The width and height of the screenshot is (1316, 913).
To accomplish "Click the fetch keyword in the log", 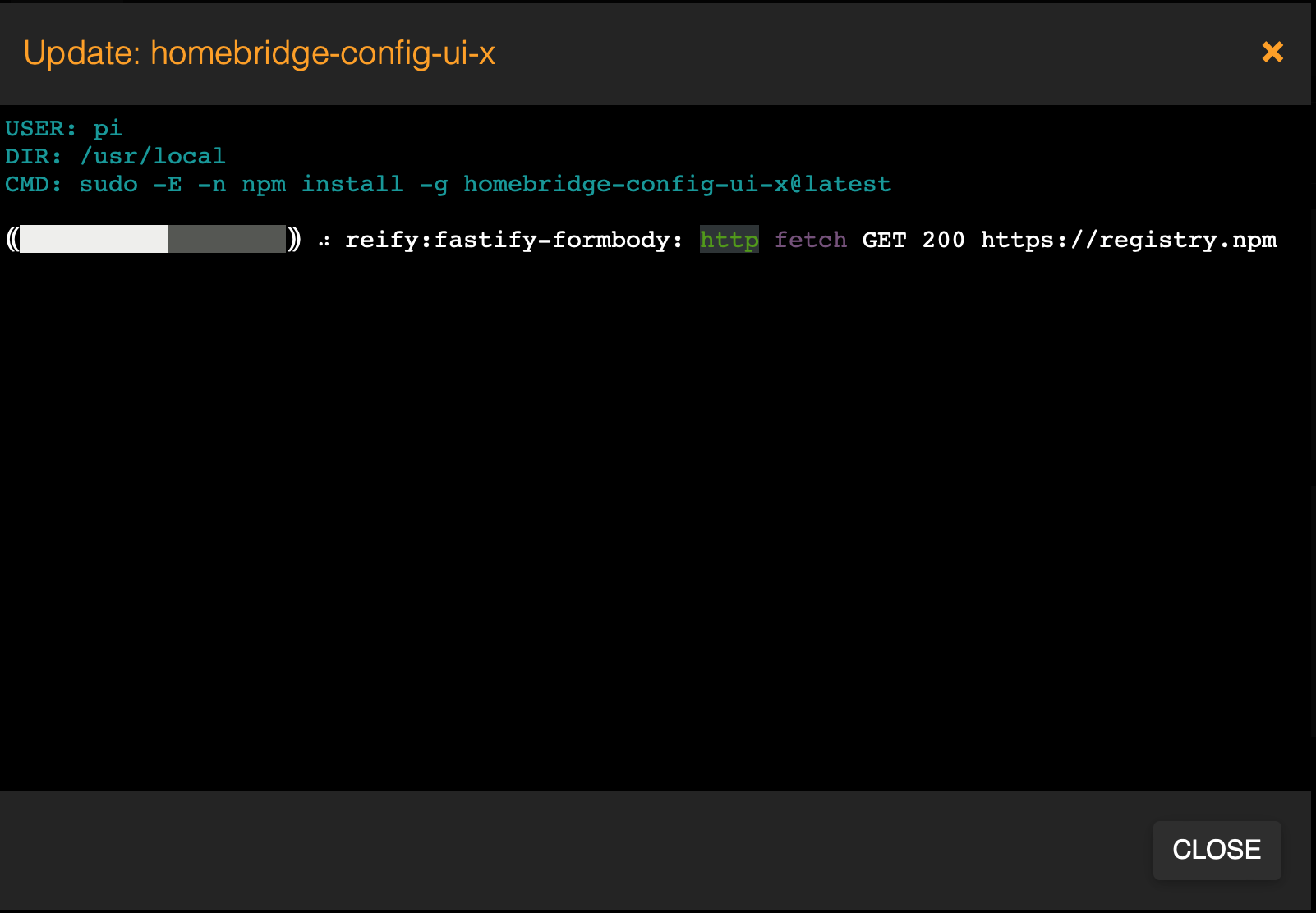I will pyautogui.click(x=810, y=240).
